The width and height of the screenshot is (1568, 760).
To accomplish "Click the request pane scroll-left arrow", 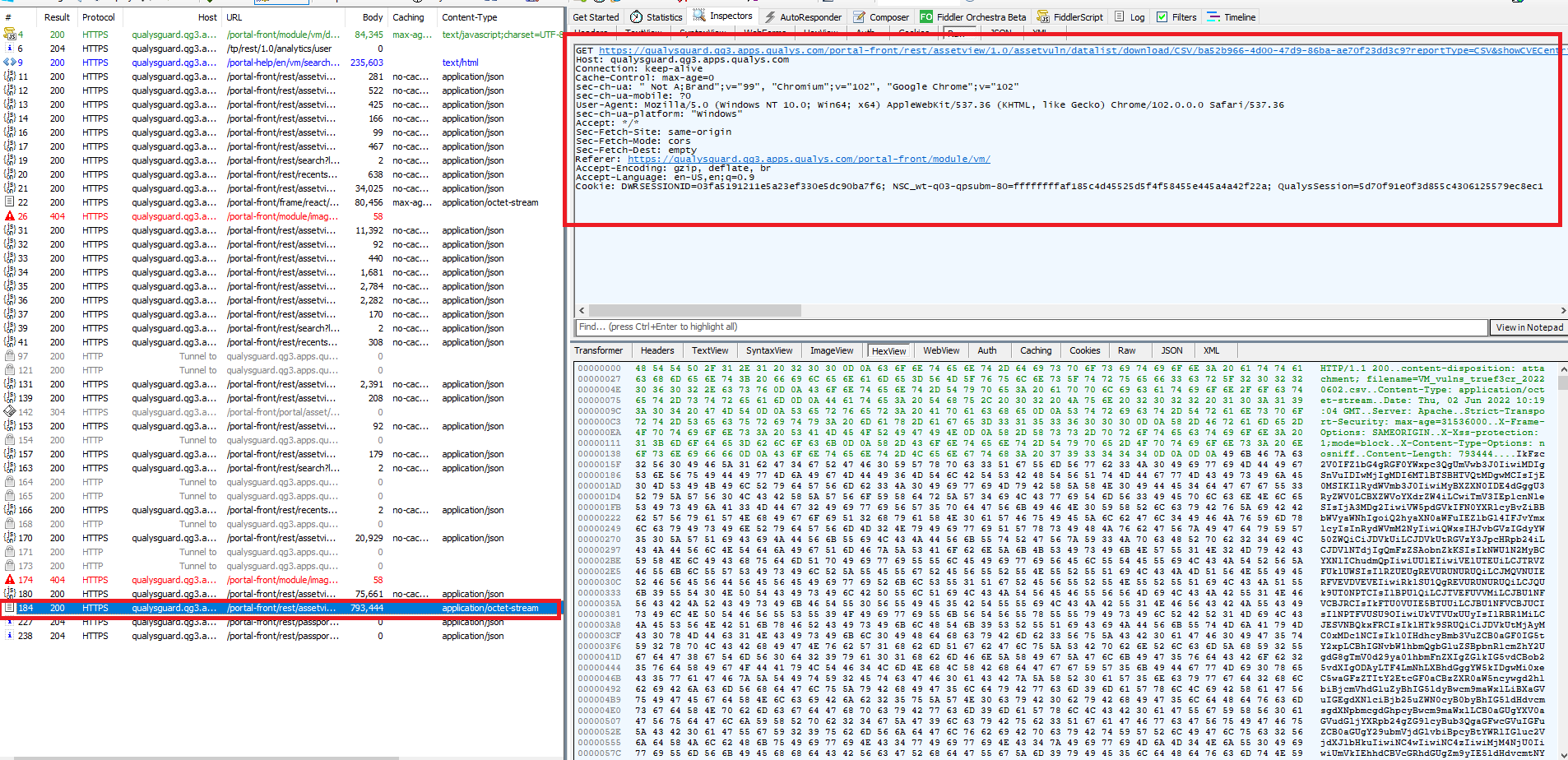I will [x=582, y=311].
